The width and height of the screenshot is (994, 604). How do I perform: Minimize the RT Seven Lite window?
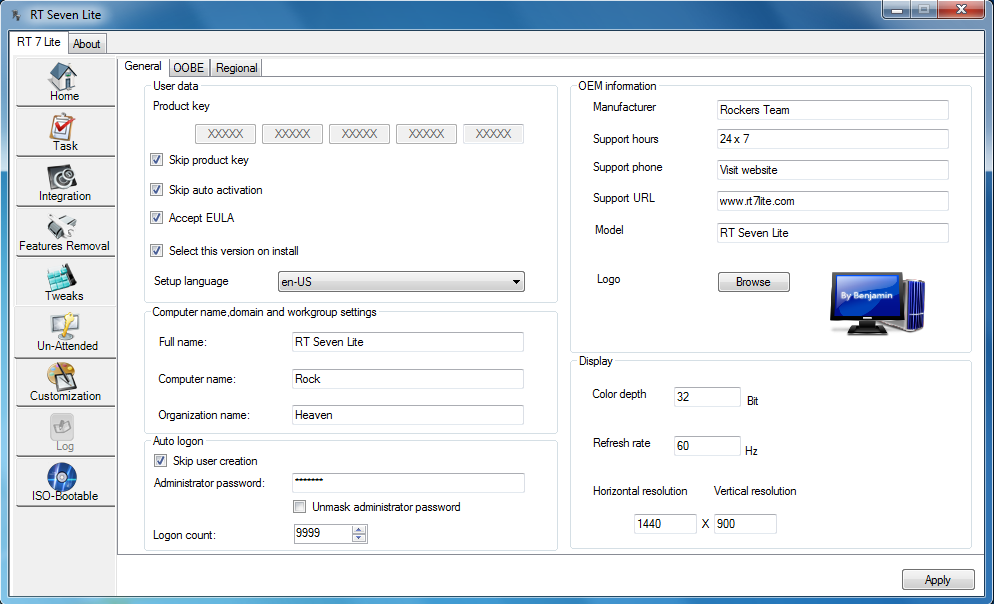(897, 10)
